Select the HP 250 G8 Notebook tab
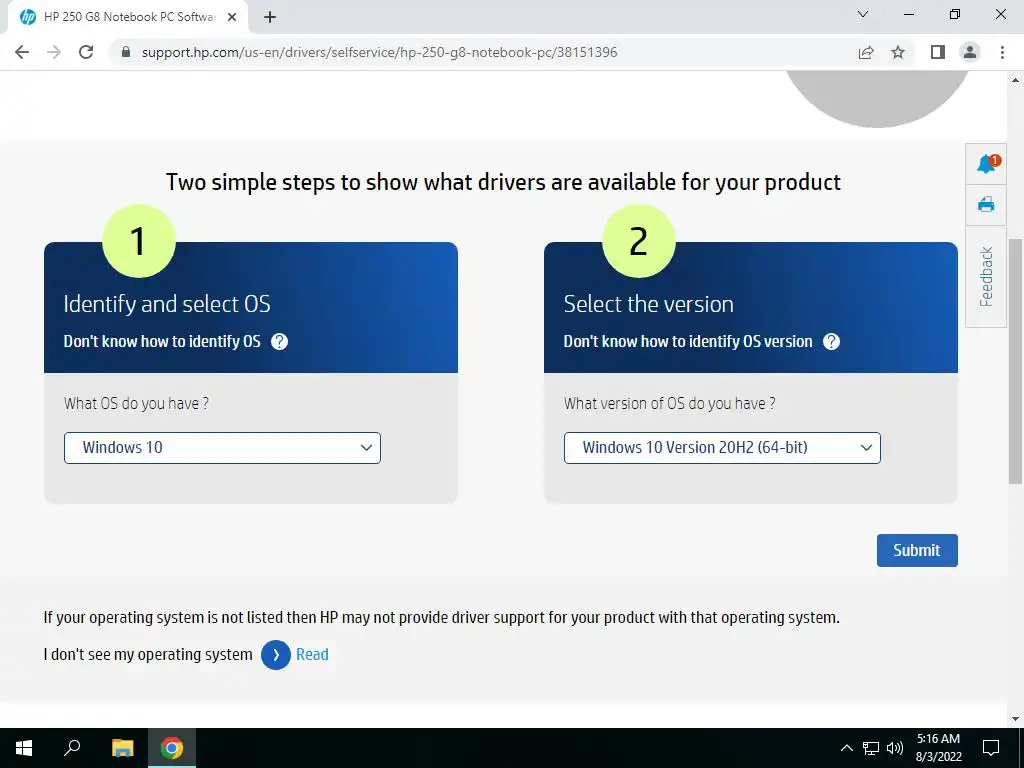Image resolution: width=1024 pixels, height=768 pixels. tap(128, 18)
